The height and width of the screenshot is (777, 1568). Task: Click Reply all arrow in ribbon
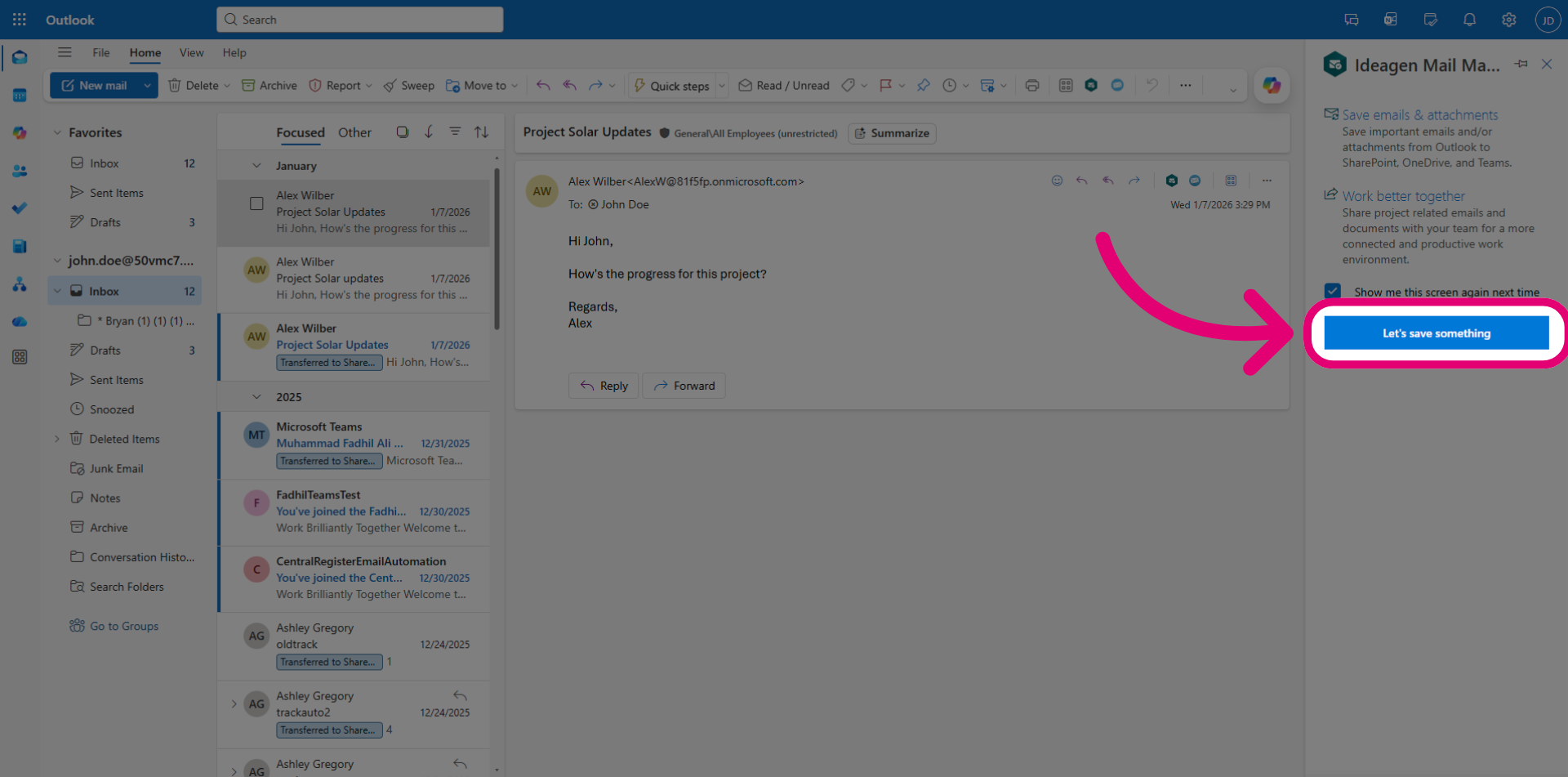click(569, 85)
